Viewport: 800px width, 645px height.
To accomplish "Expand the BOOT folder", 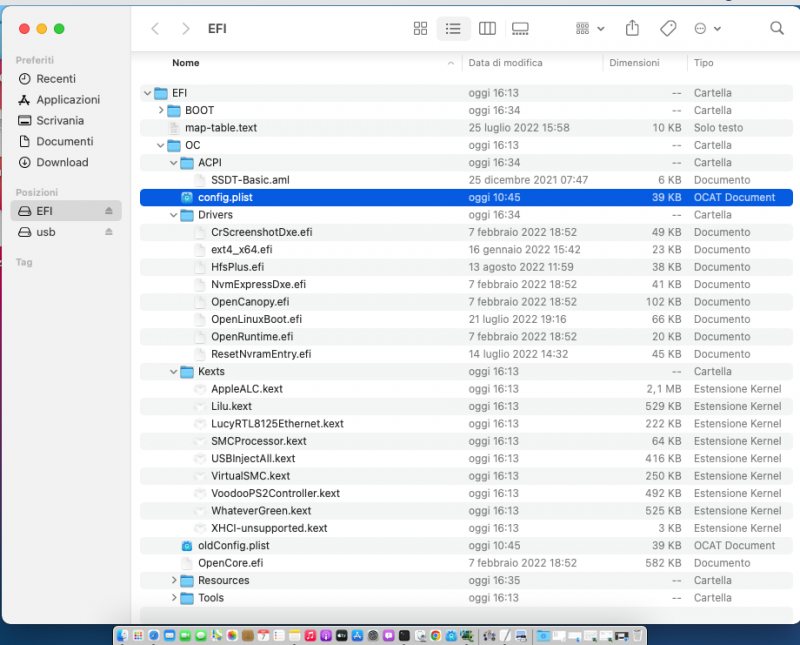I will point(160,110).
